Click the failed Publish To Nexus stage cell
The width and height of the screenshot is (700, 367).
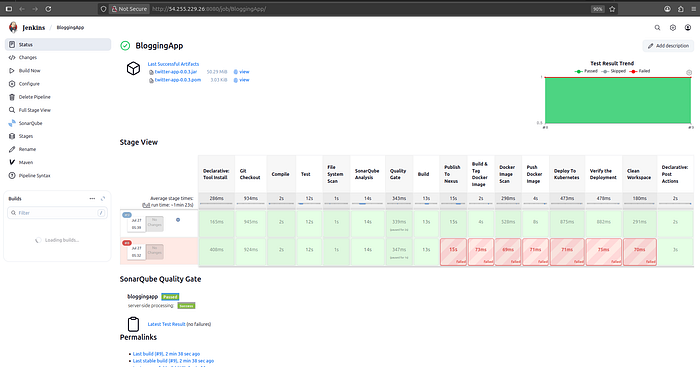[x=453, y=252]
